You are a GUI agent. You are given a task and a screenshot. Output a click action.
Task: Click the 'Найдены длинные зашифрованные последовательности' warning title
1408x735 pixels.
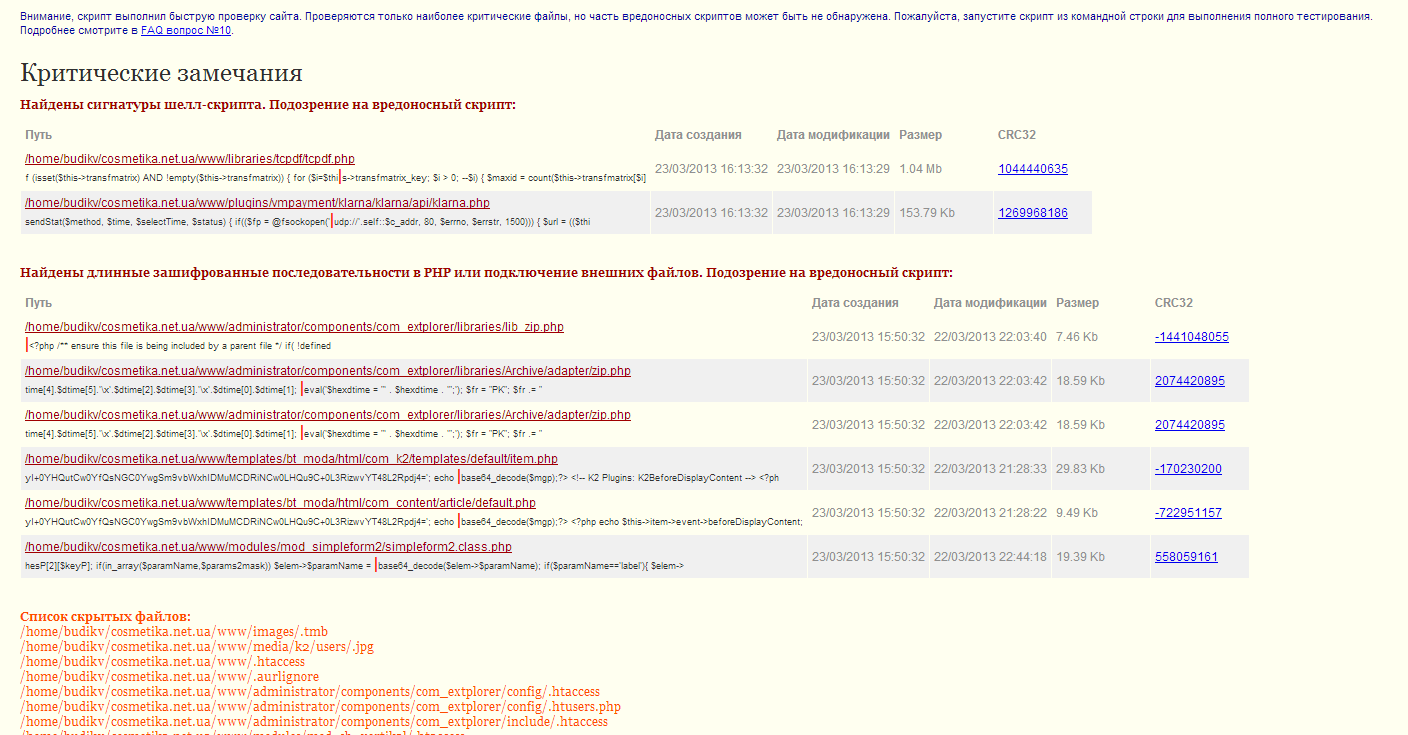tap(486, 273)
